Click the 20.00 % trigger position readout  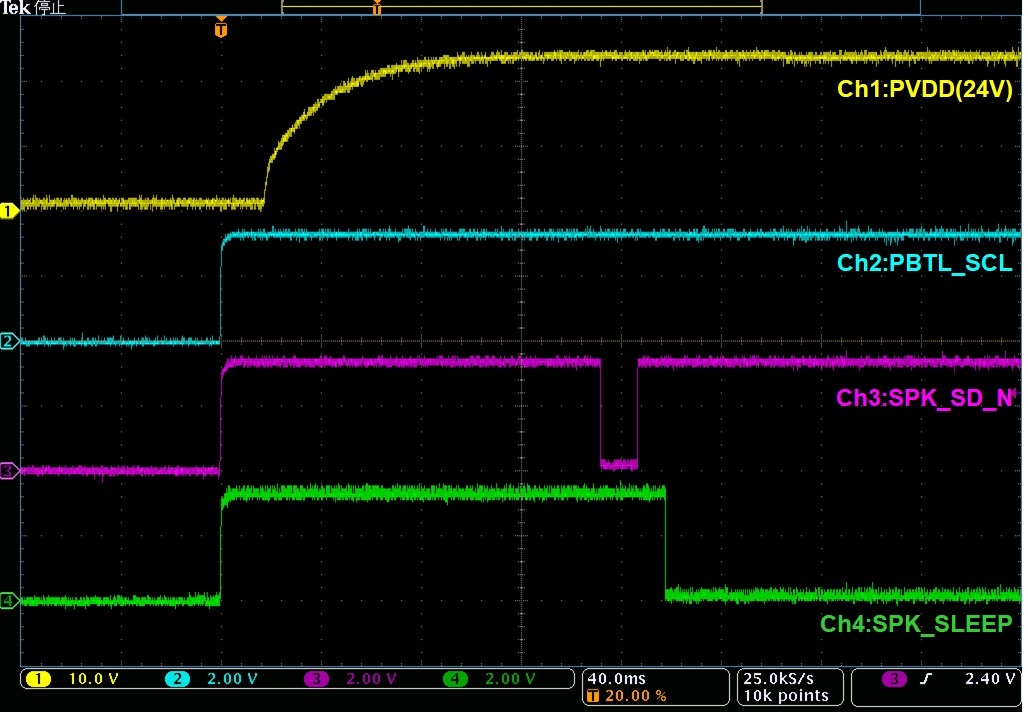click(635, 696)
